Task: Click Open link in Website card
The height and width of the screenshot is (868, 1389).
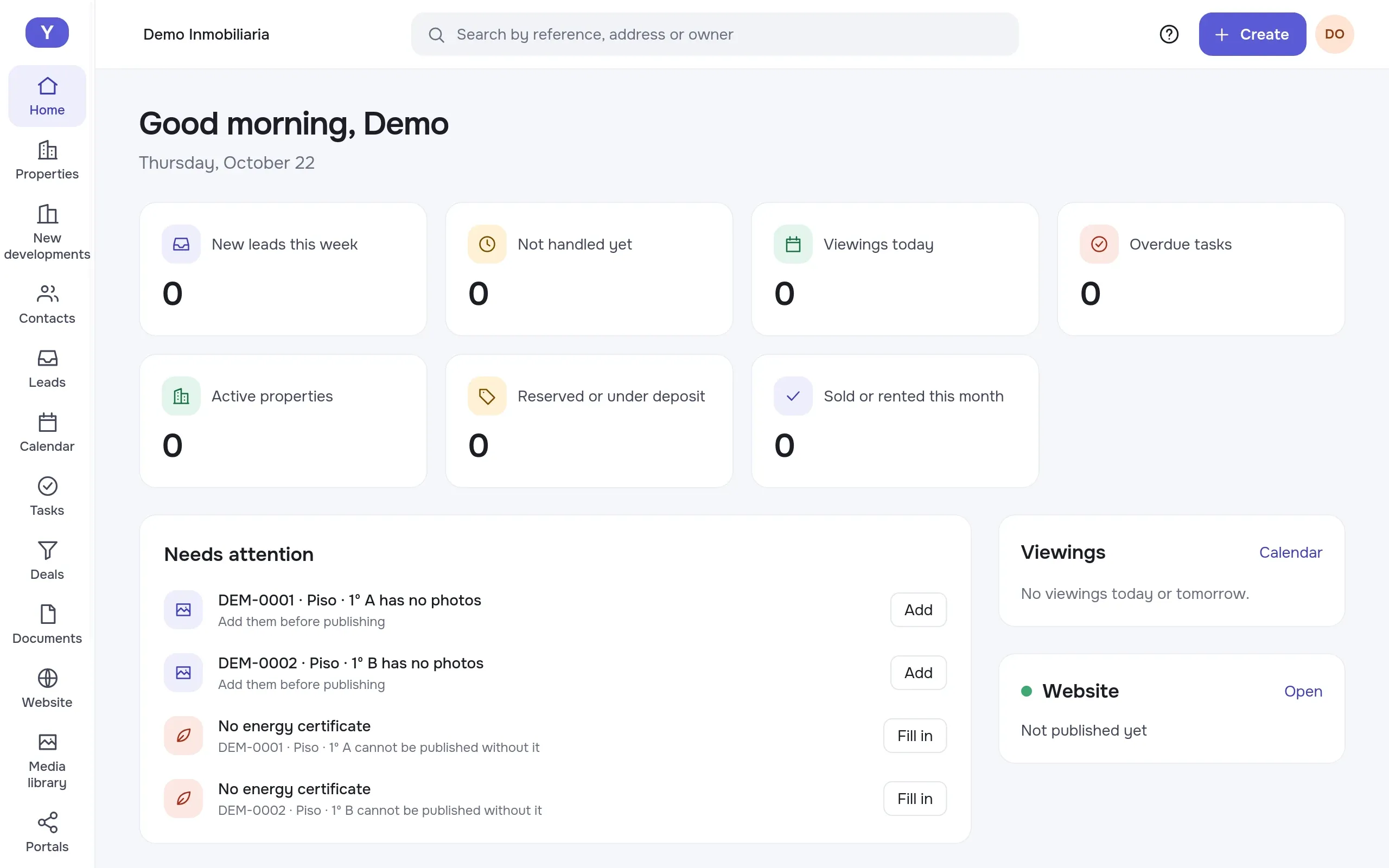Action: [1303, 691]
